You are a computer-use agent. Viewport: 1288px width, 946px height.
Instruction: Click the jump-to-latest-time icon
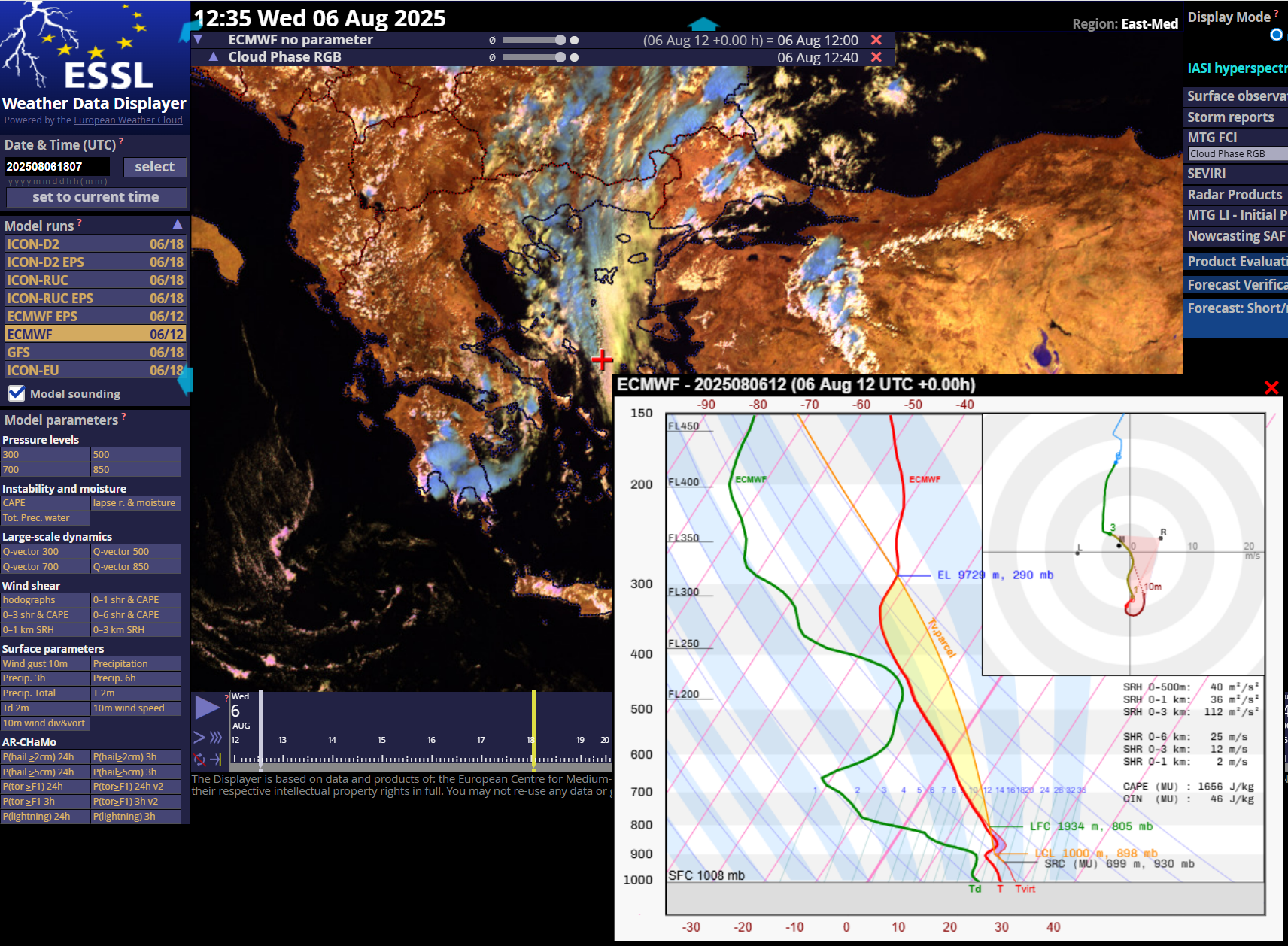pyautogui.click(x=215, y=760)
